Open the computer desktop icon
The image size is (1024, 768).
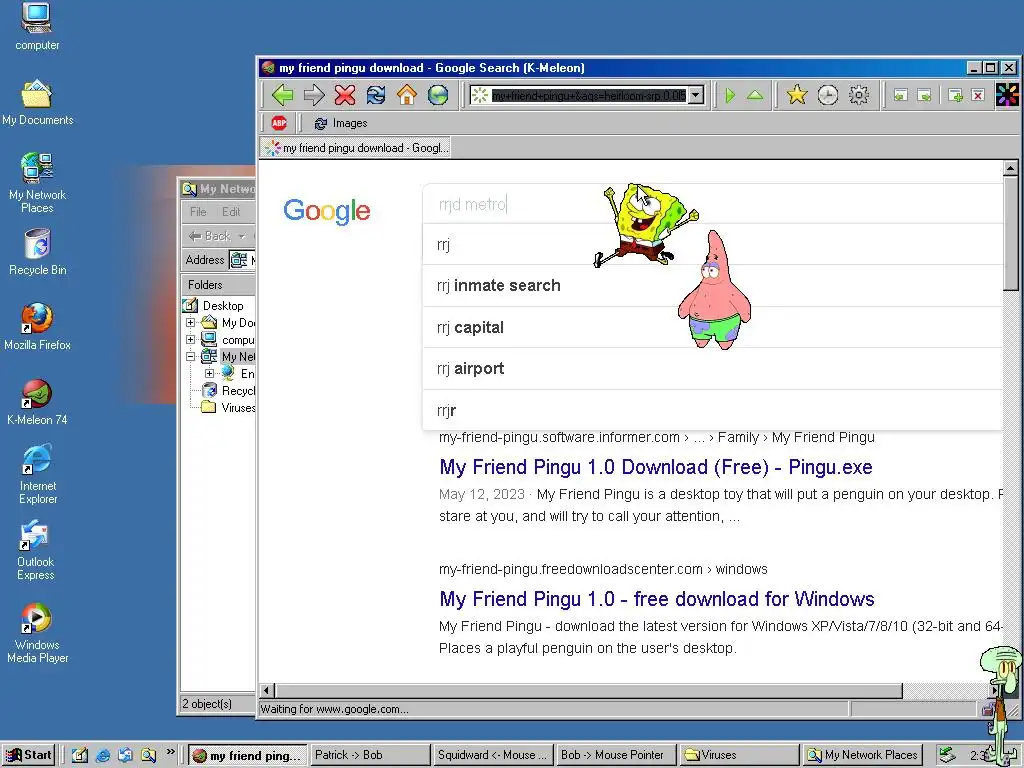coord(37,27)
